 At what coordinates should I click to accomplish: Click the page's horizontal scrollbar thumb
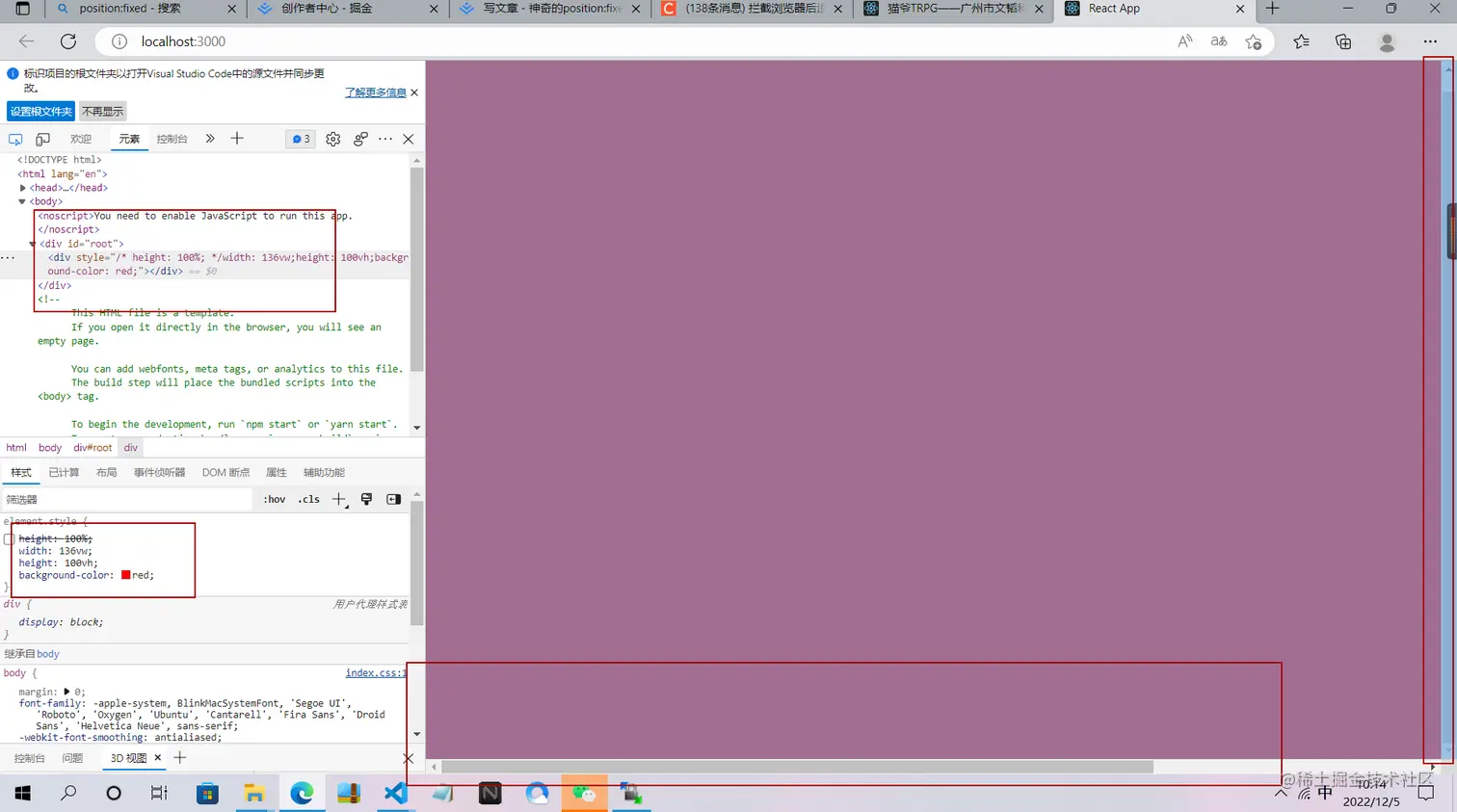point(797,767)
